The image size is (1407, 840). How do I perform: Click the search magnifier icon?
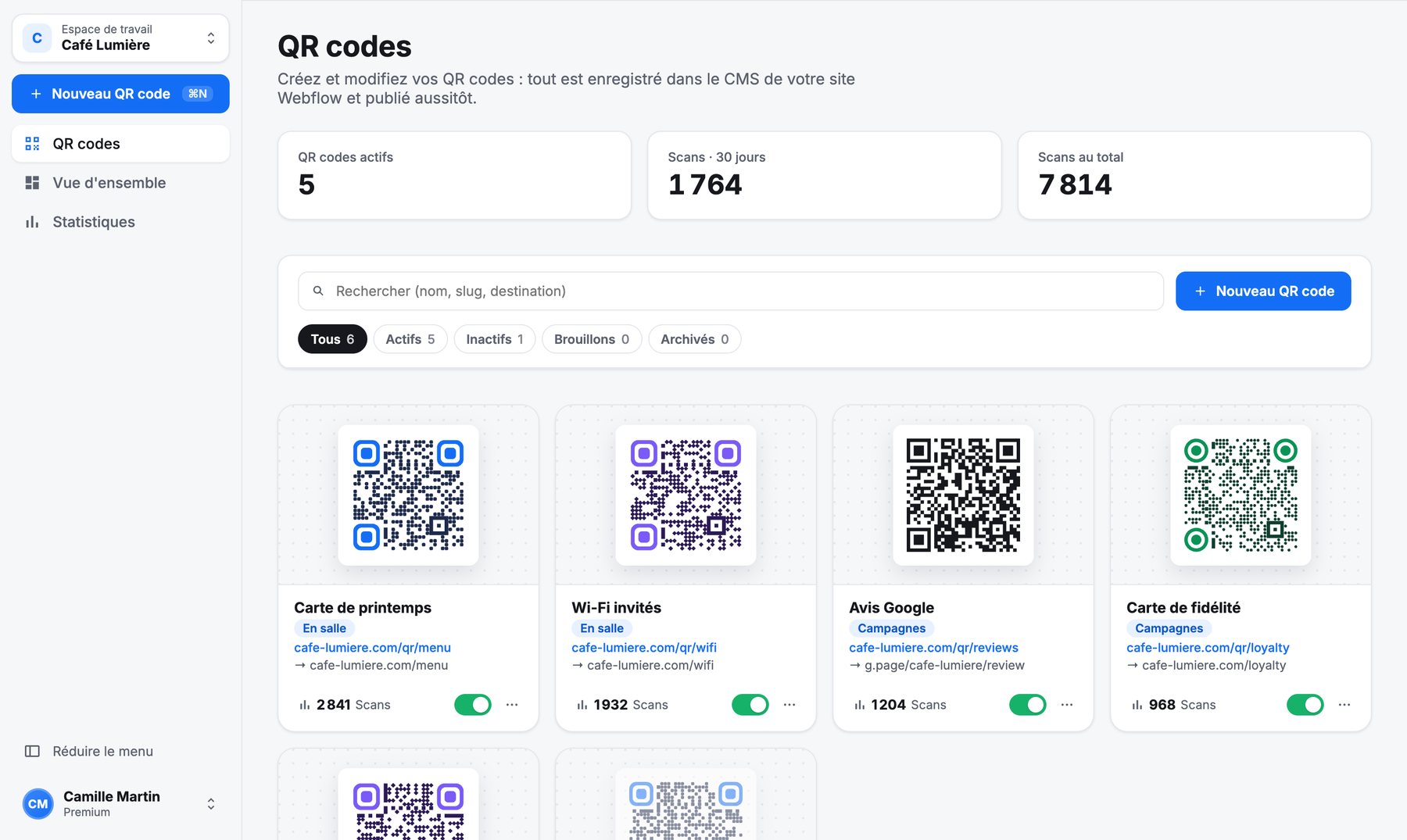pyautogui.click(x=318, y=291)
